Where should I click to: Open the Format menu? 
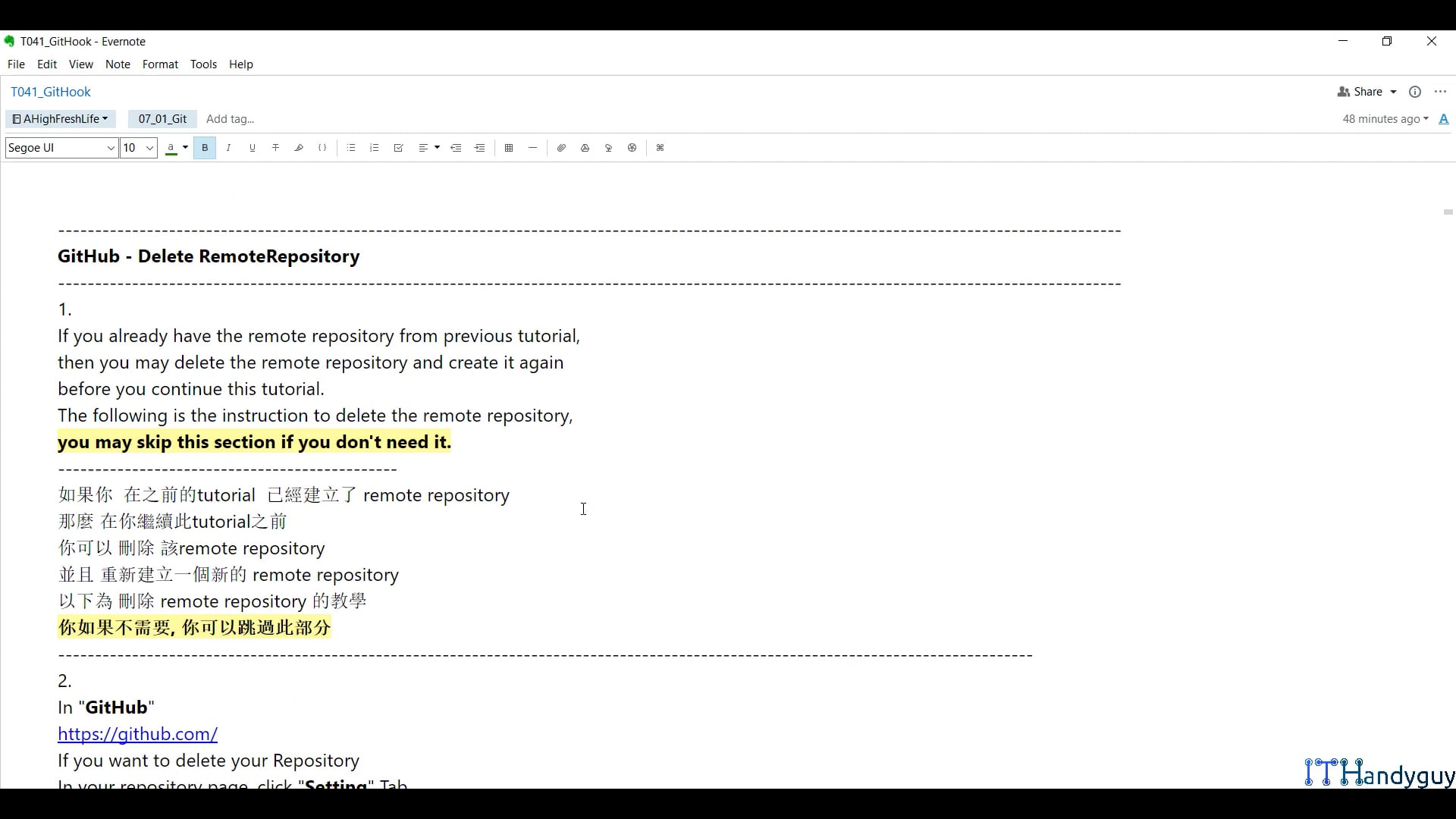click(x=160, y=64)
